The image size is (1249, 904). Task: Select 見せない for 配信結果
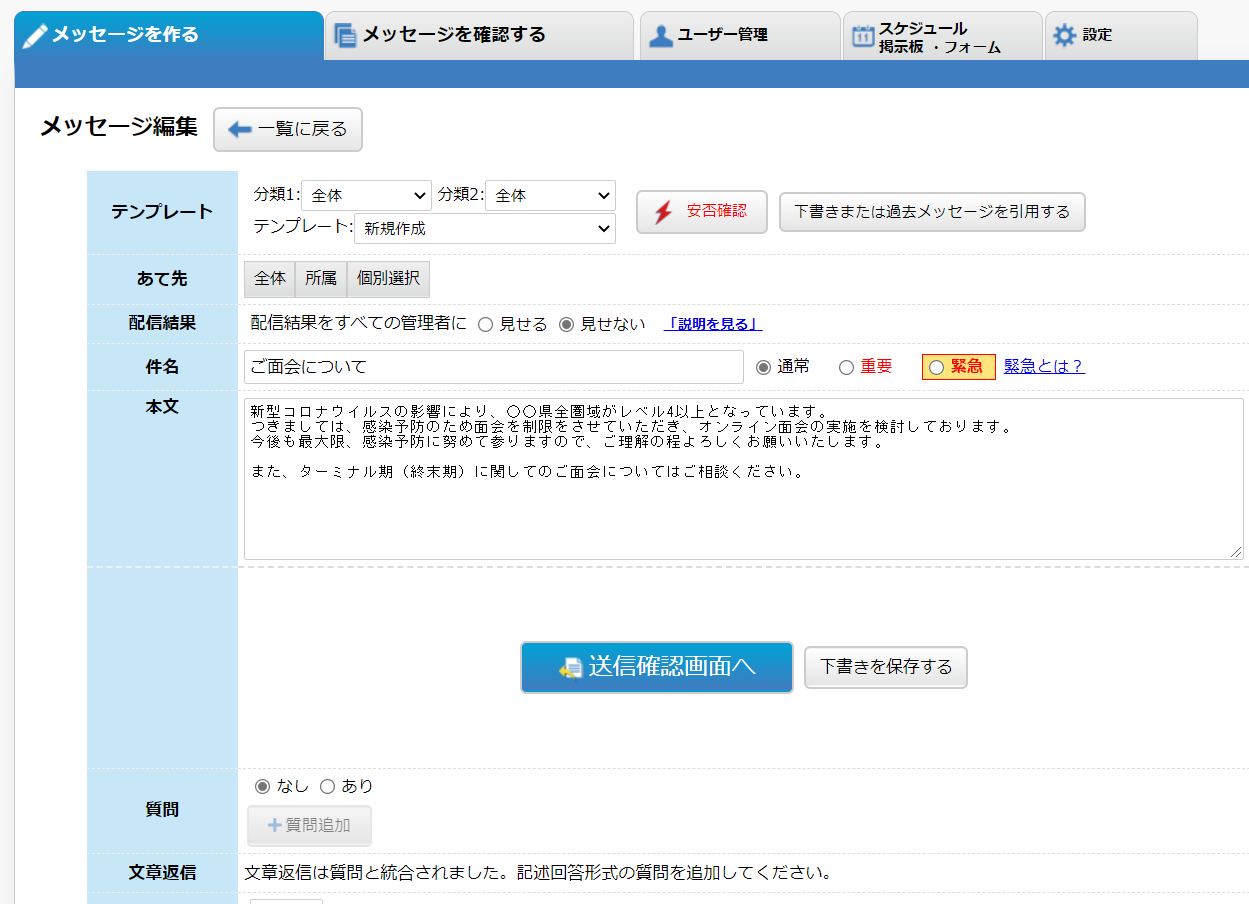(x=566, y=324)
